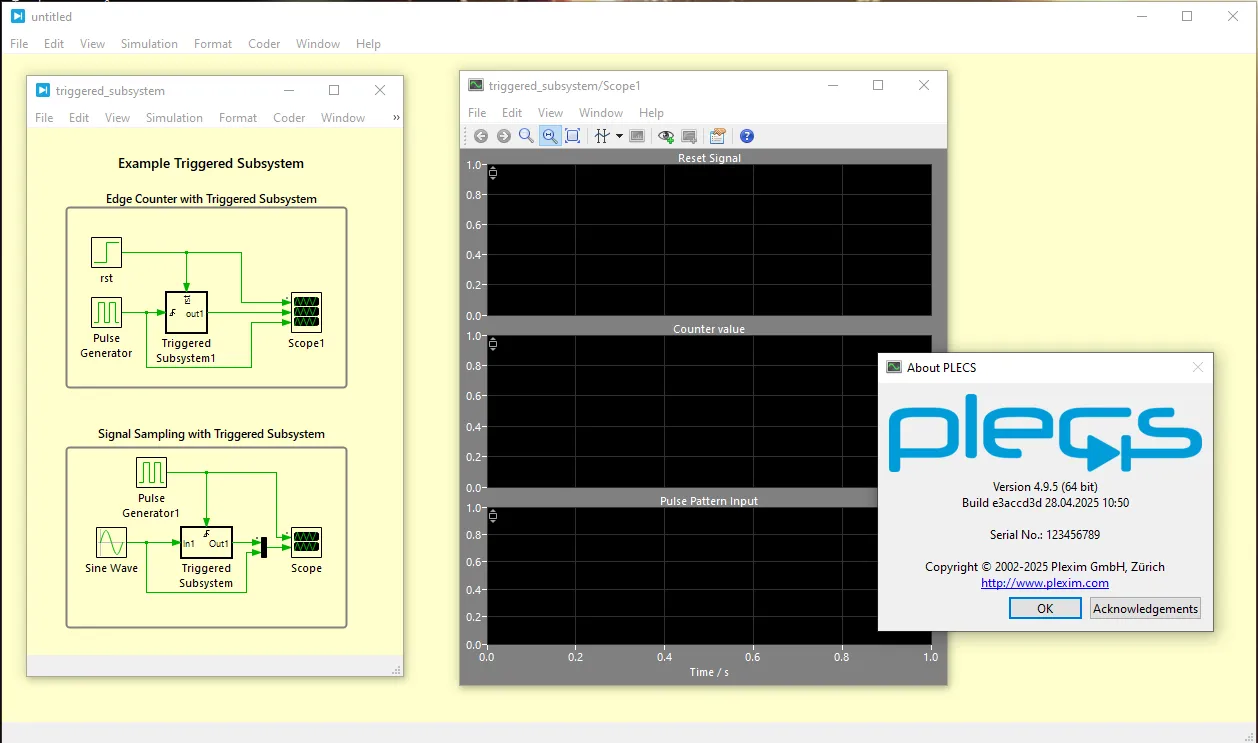Viewport: 1258px width, 743px height.
Task: Click the 'Example Triggered Subsystem' heading text
Action: click(211, 163)
